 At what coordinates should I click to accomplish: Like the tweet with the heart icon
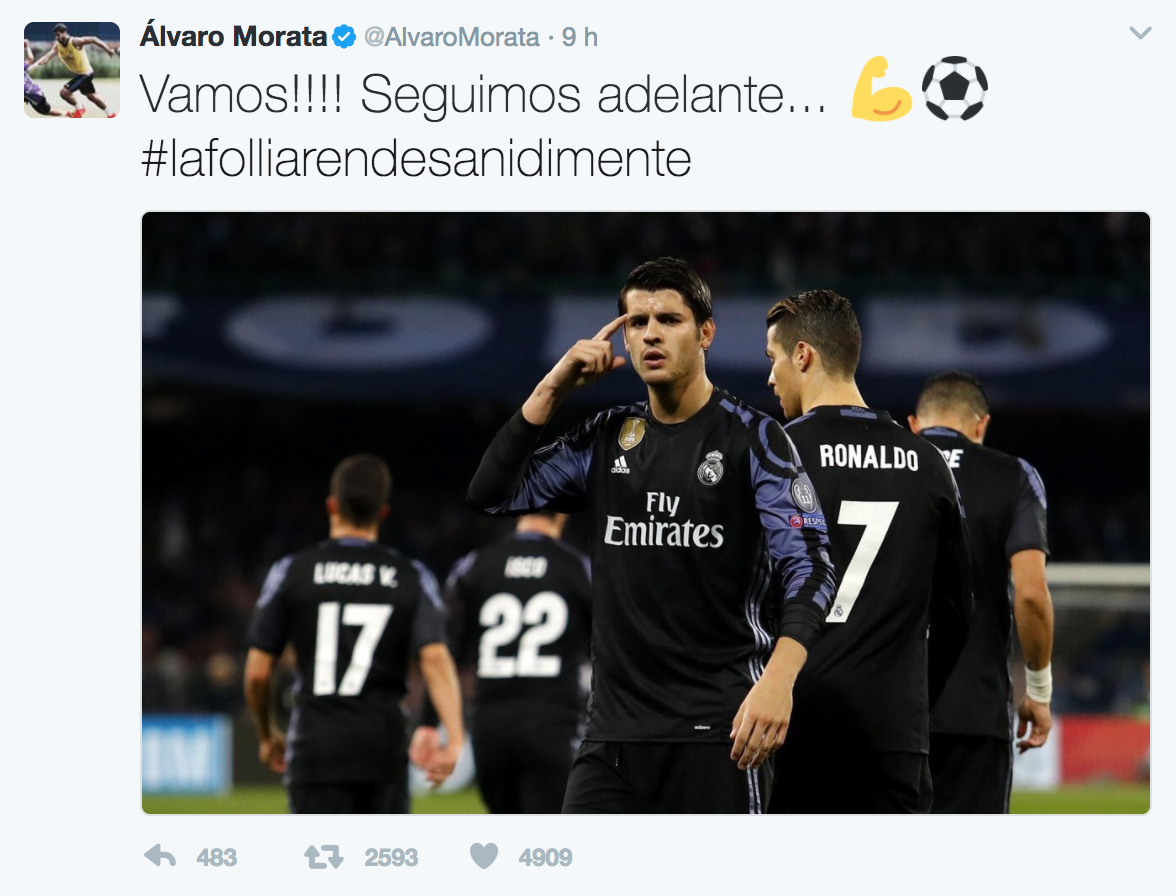coord(484,856)
